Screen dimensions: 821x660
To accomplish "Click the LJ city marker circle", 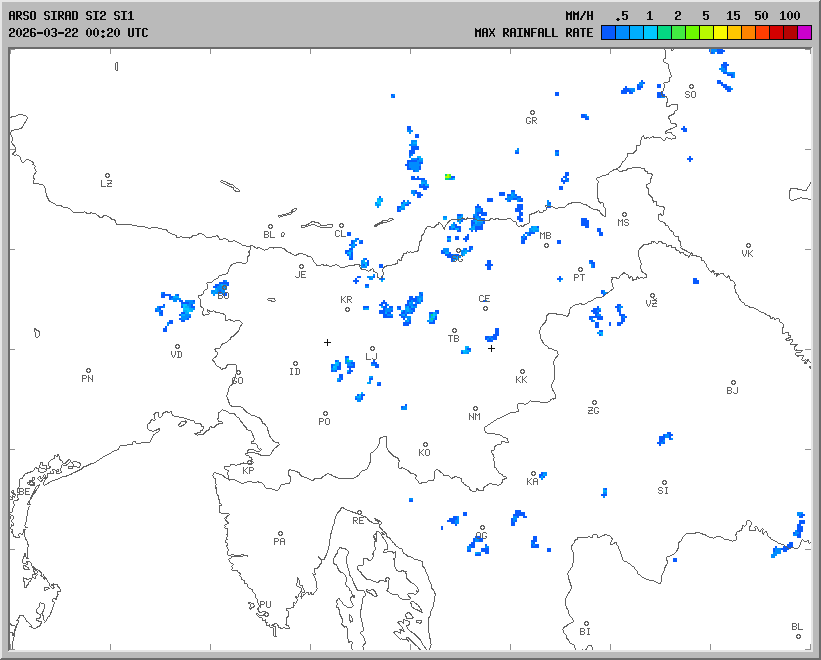I will pos(372,349).
